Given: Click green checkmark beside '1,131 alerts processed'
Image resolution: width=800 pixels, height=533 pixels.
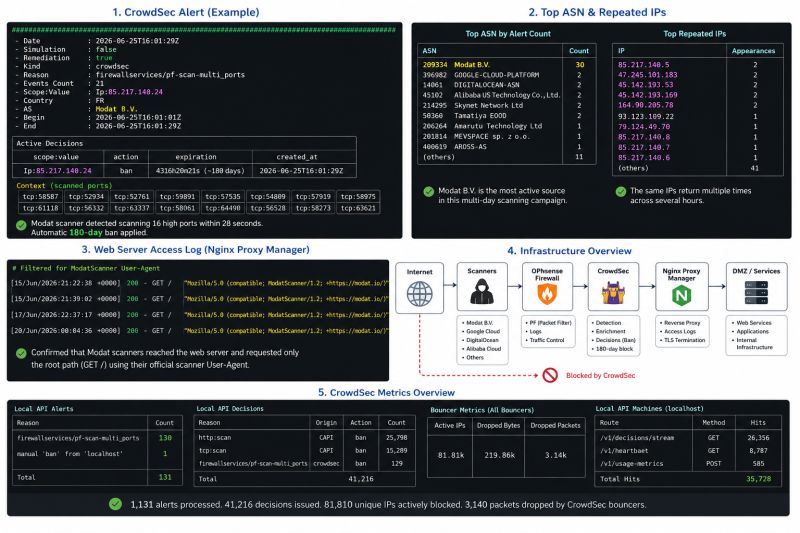Looking at the screenshot, I should coord(116,504).
